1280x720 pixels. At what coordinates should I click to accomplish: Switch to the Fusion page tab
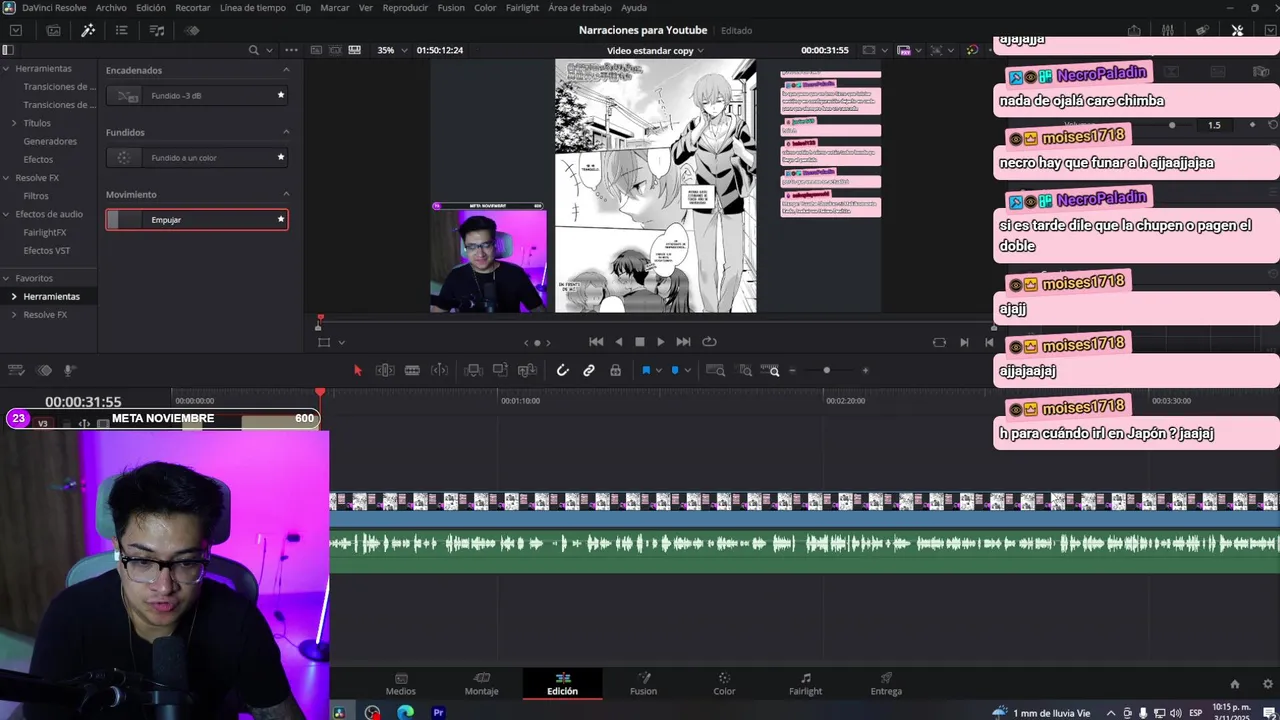coord(643,684)
